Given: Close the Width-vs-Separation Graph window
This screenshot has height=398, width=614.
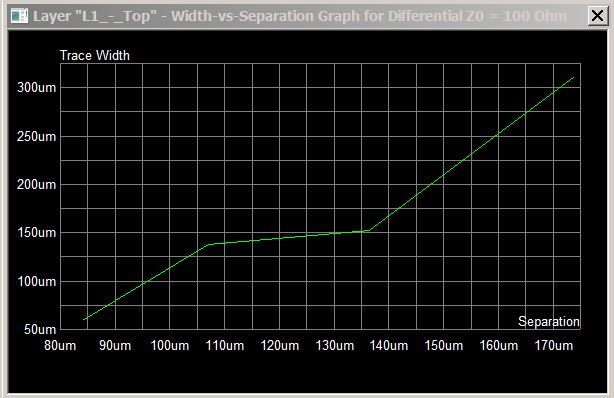Looking at the screenshot, I should point(598,16).
